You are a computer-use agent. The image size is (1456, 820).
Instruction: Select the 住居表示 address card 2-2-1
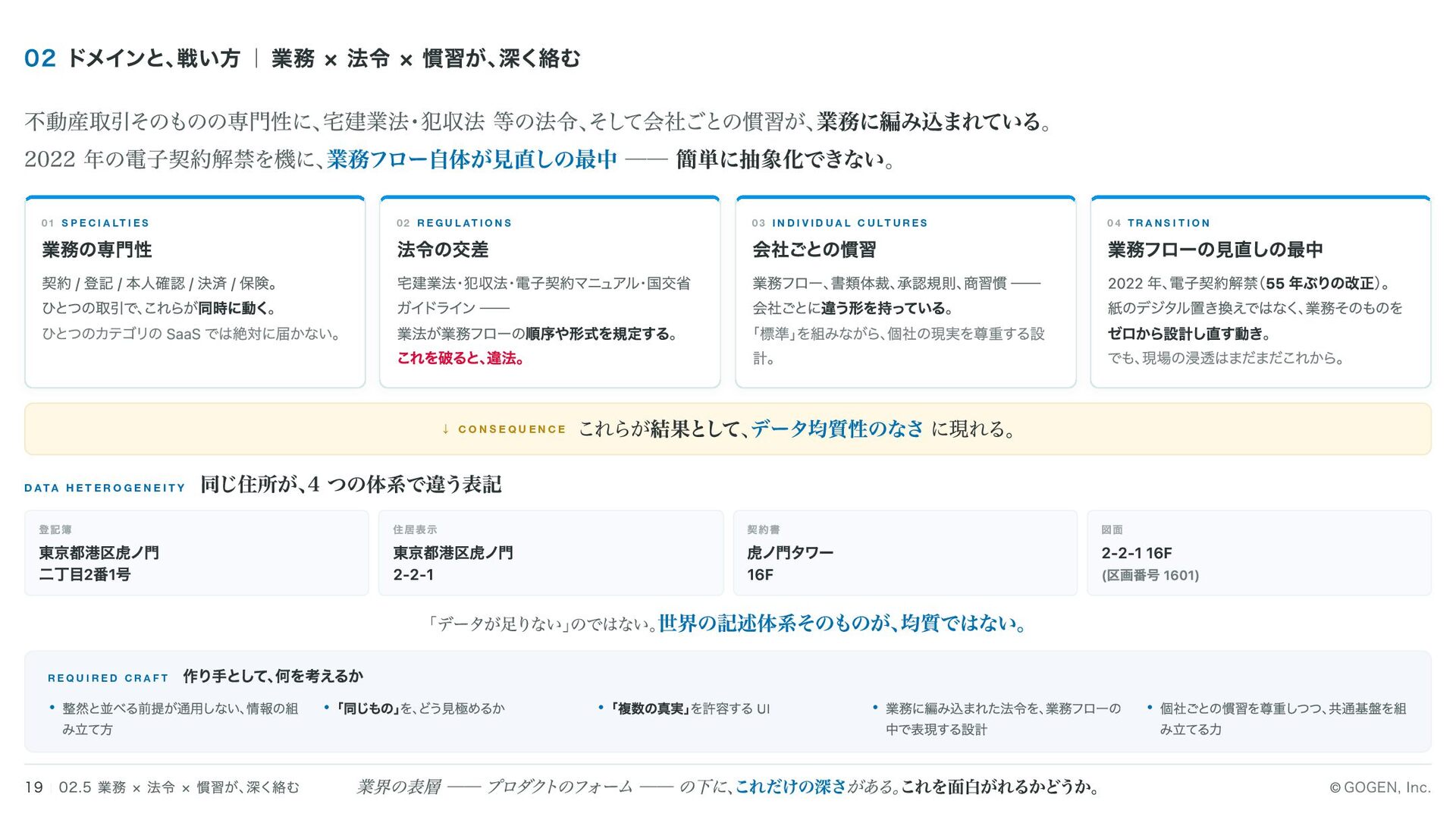[x=551, y=553]
